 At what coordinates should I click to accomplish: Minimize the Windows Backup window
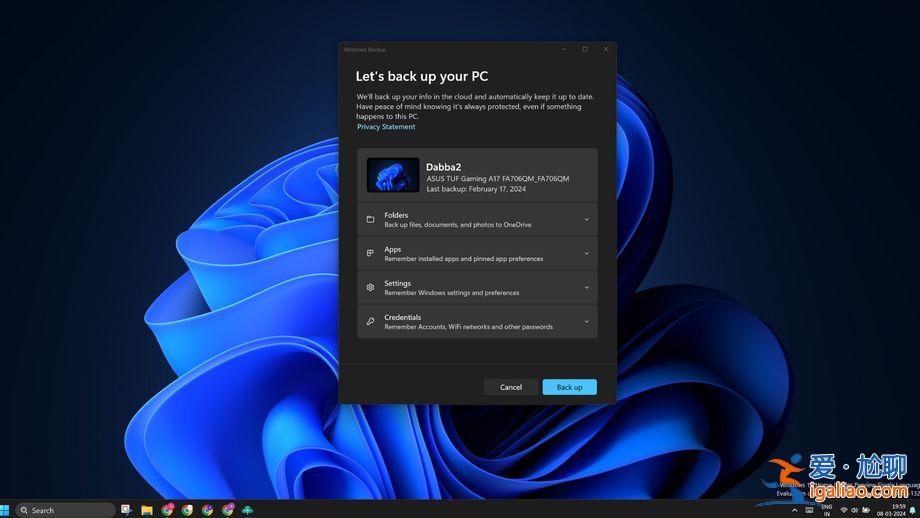(564, 49)
